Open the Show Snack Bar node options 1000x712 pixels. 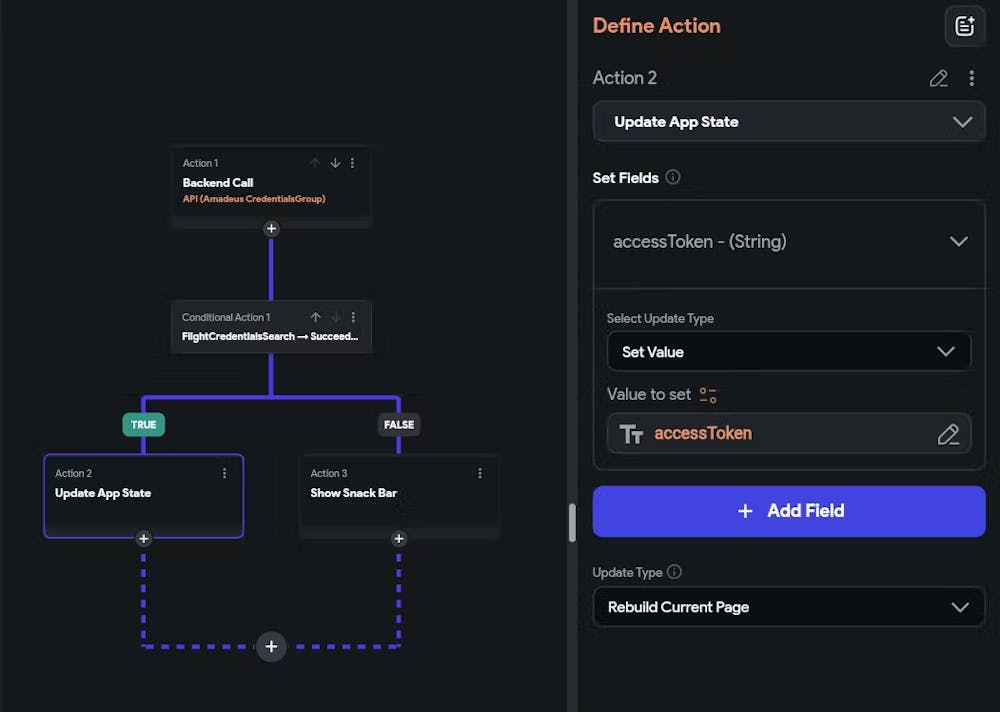point(480,473)
